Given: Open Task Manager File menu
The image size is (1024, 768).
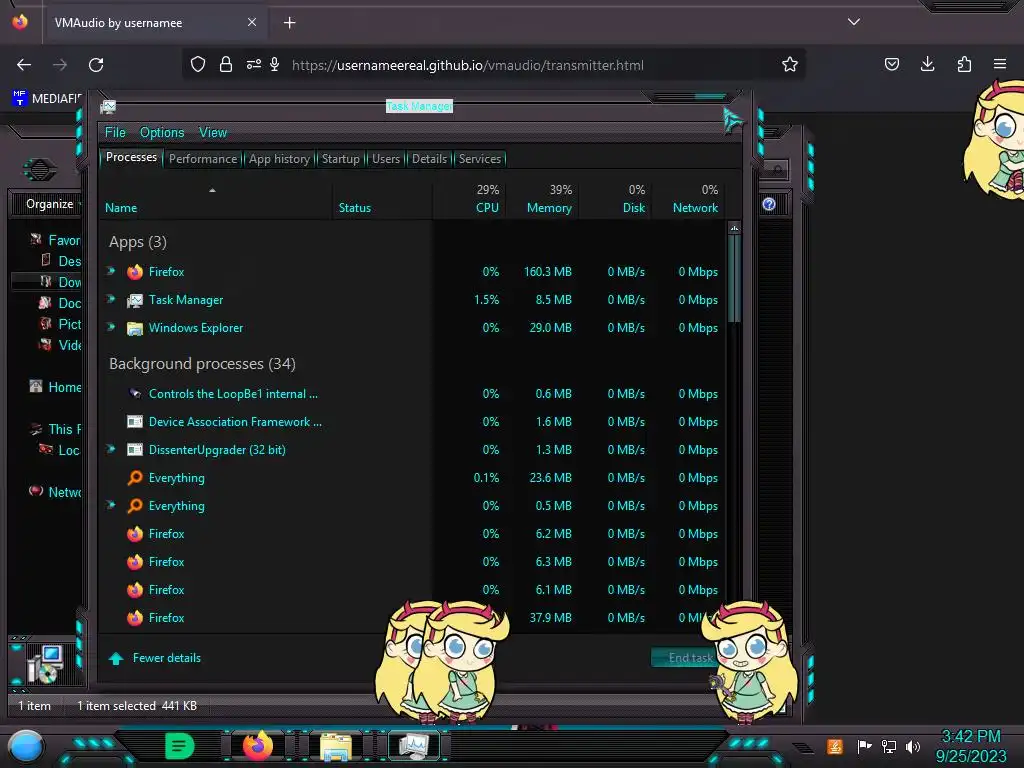Looking at the screenshot, I should click(115, 133).
